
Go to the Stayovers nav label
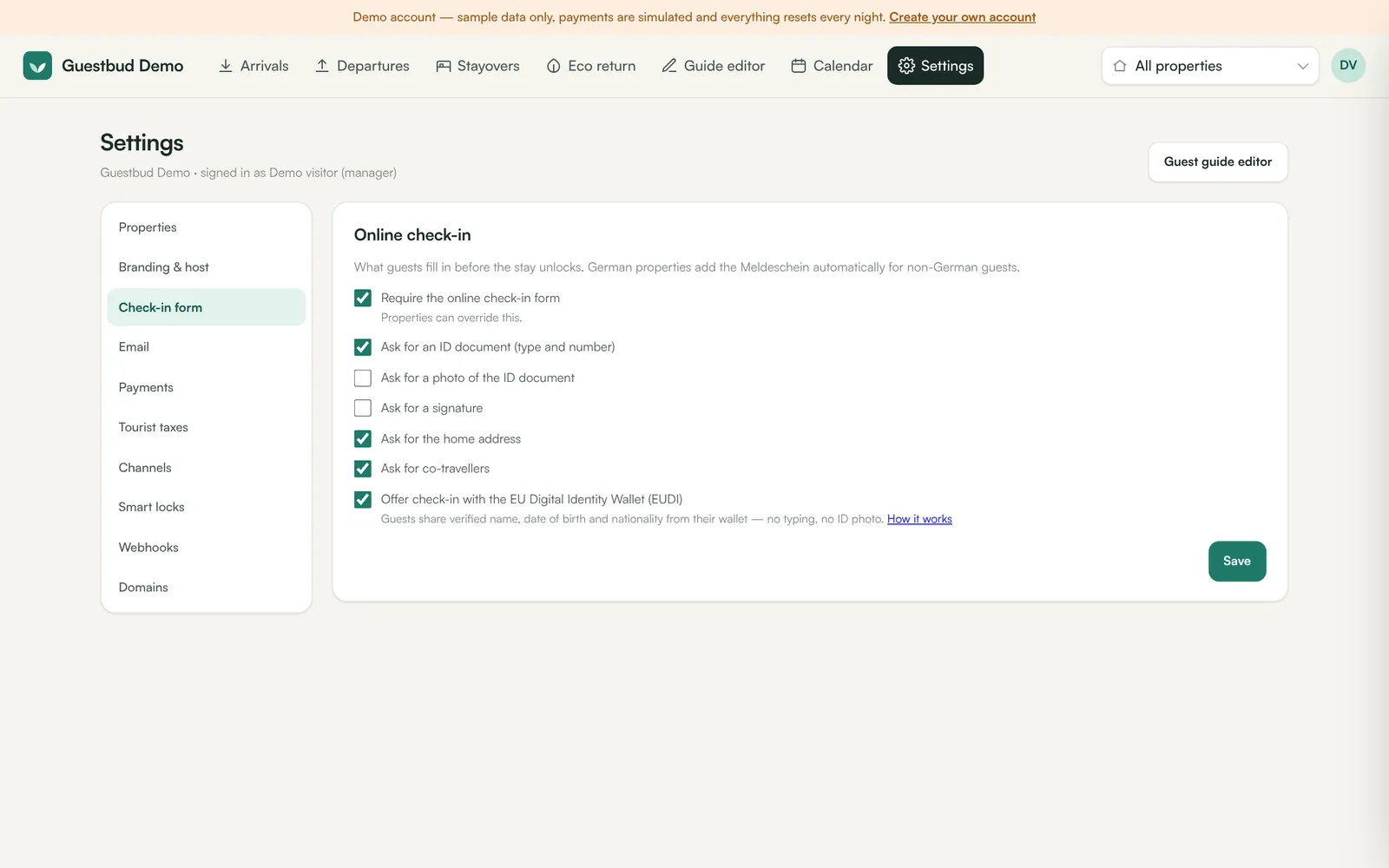[488, 66]
